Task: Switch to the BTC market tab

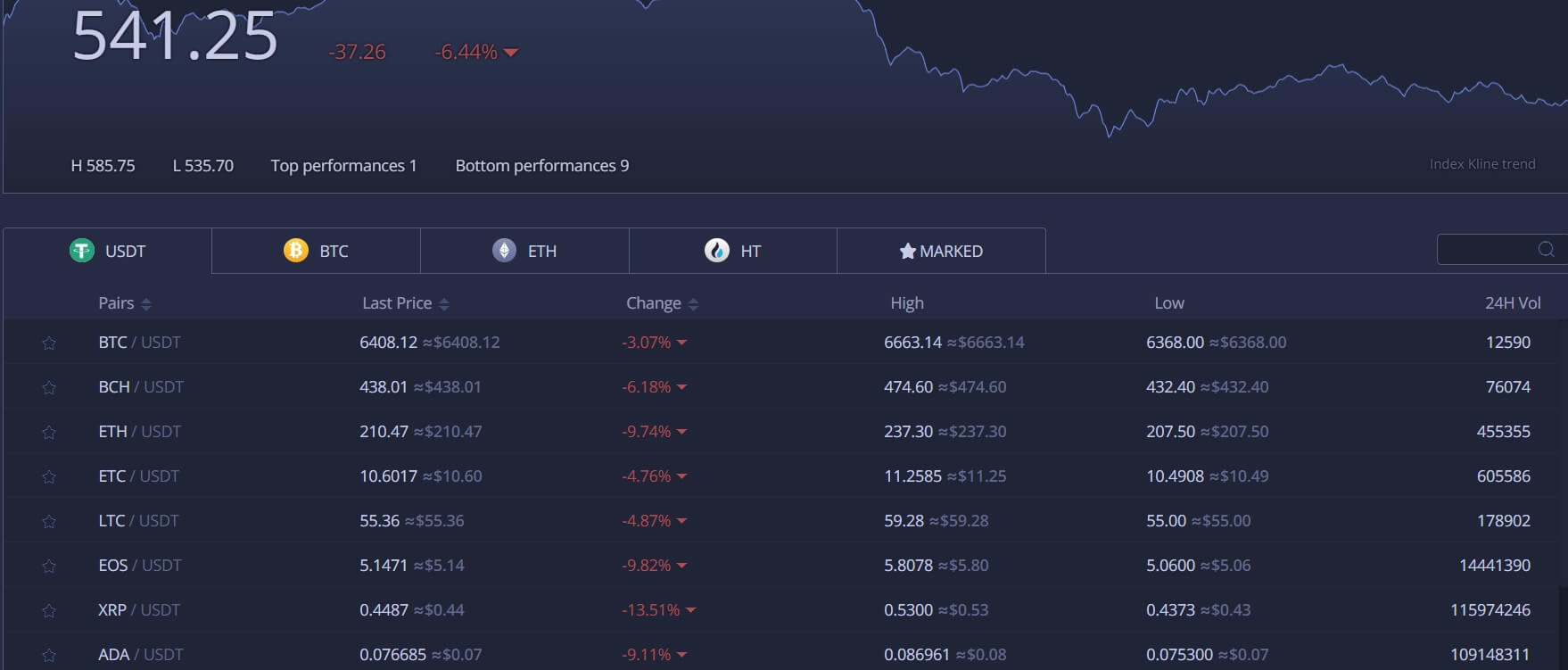Action: tap(316, 251)
